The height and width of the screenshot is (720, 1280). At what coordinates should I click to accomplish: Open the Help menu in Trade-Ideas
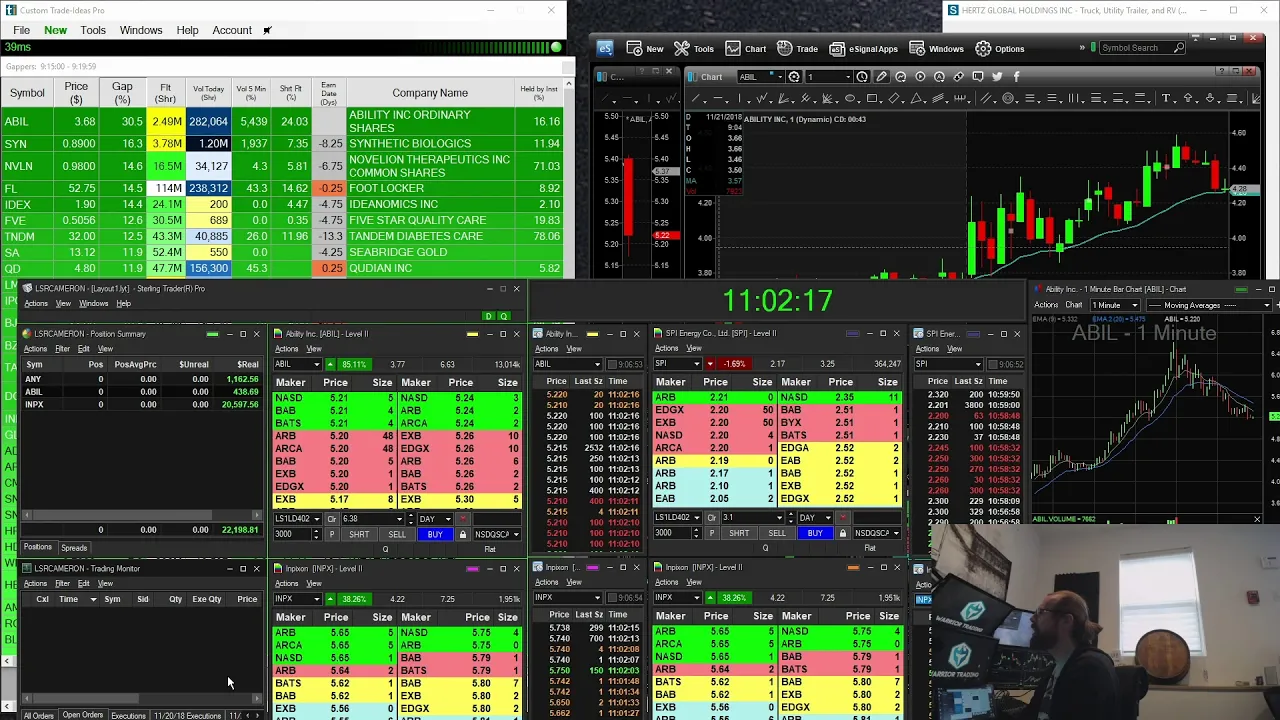(187, 30)
